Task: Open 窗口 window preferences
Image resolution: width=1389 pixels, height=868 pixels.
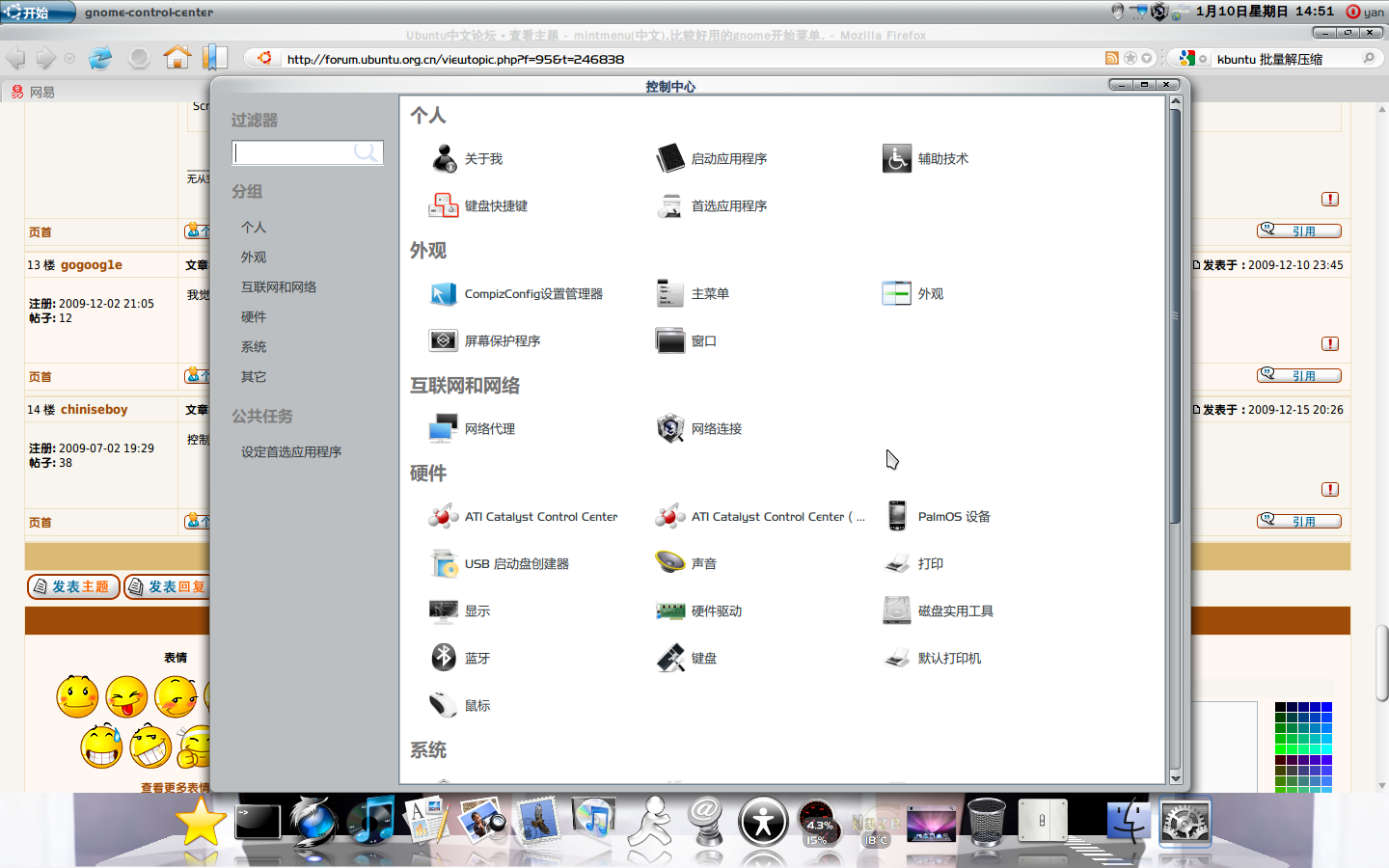Action: (686, 340)
